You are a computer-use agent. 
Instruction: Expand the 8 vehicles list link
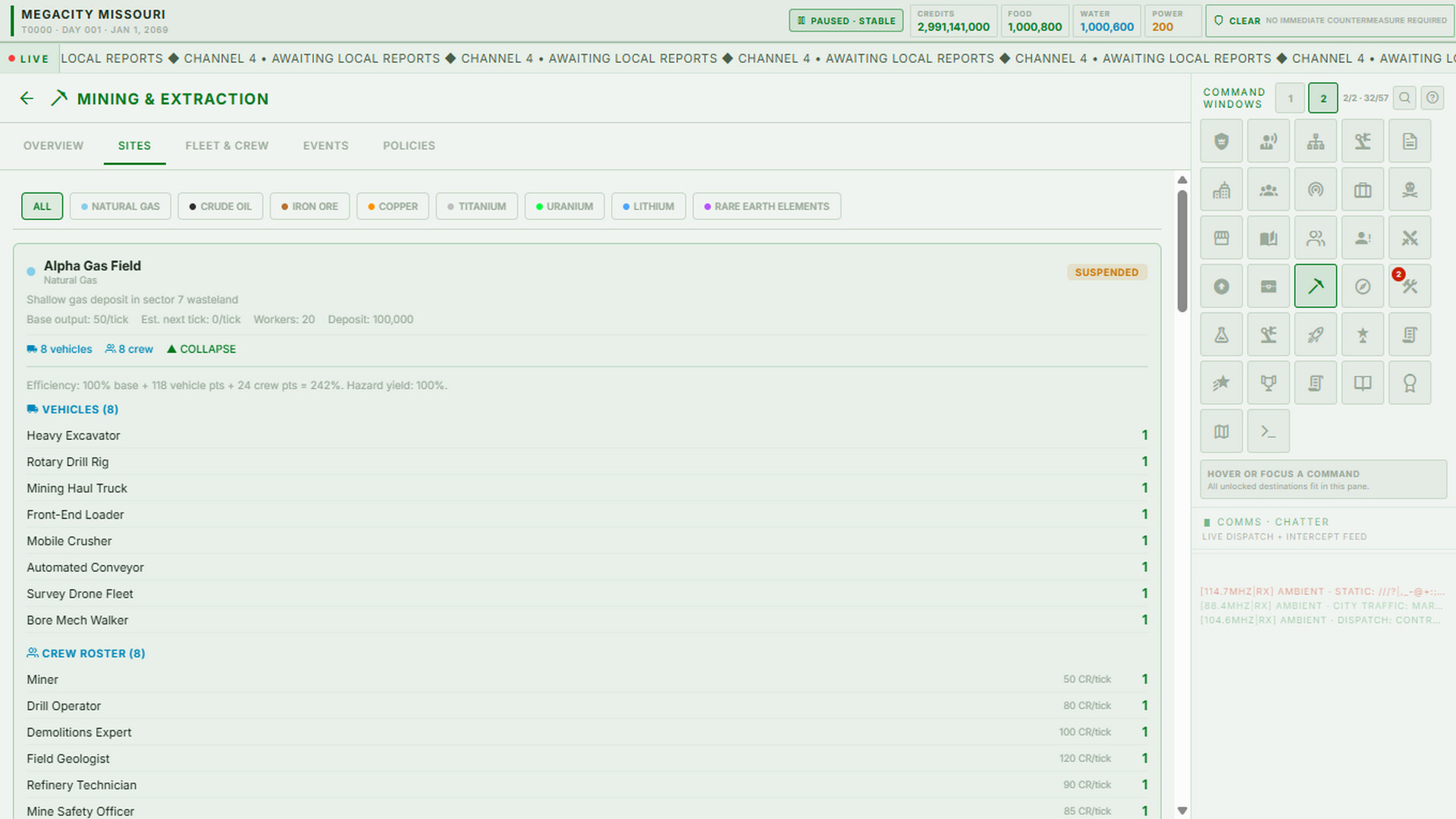pyautogui.click(x=59, y=349)
